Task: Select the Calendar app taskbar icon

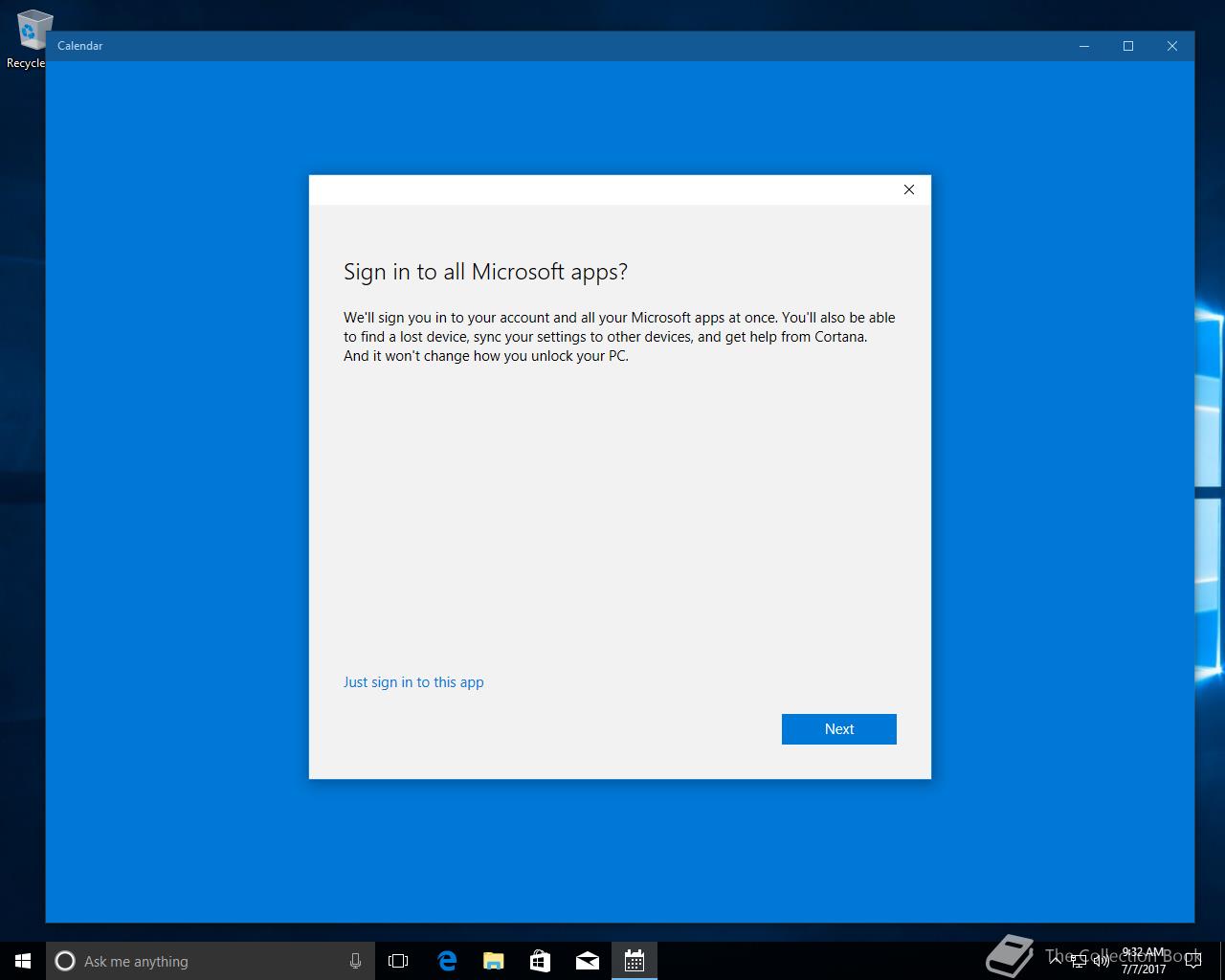Action: click(634, 961)
